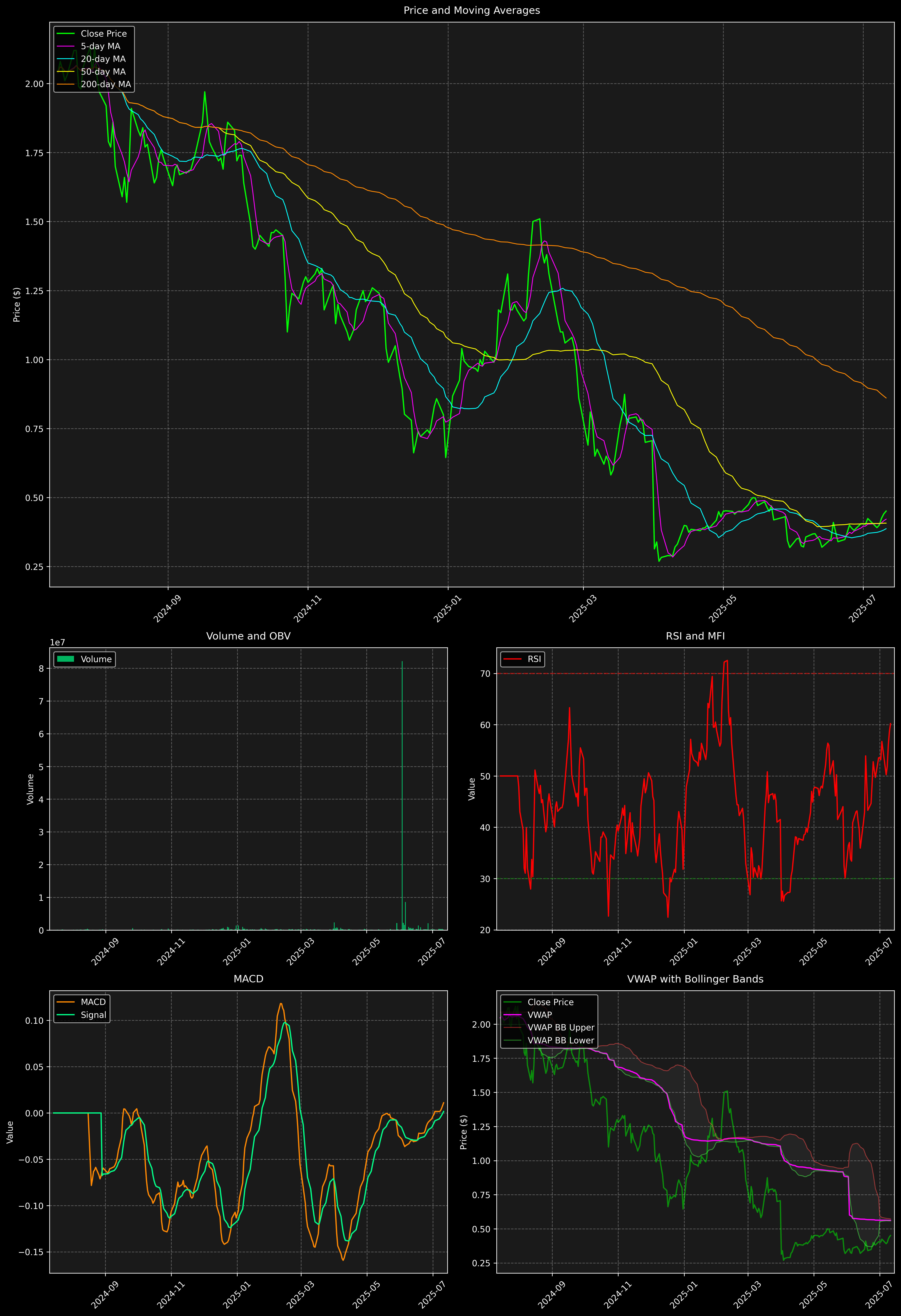Click the '−0.15' tick on MACD chart y-axis
The image size is (901, 1316).
tap(31, 1252)
